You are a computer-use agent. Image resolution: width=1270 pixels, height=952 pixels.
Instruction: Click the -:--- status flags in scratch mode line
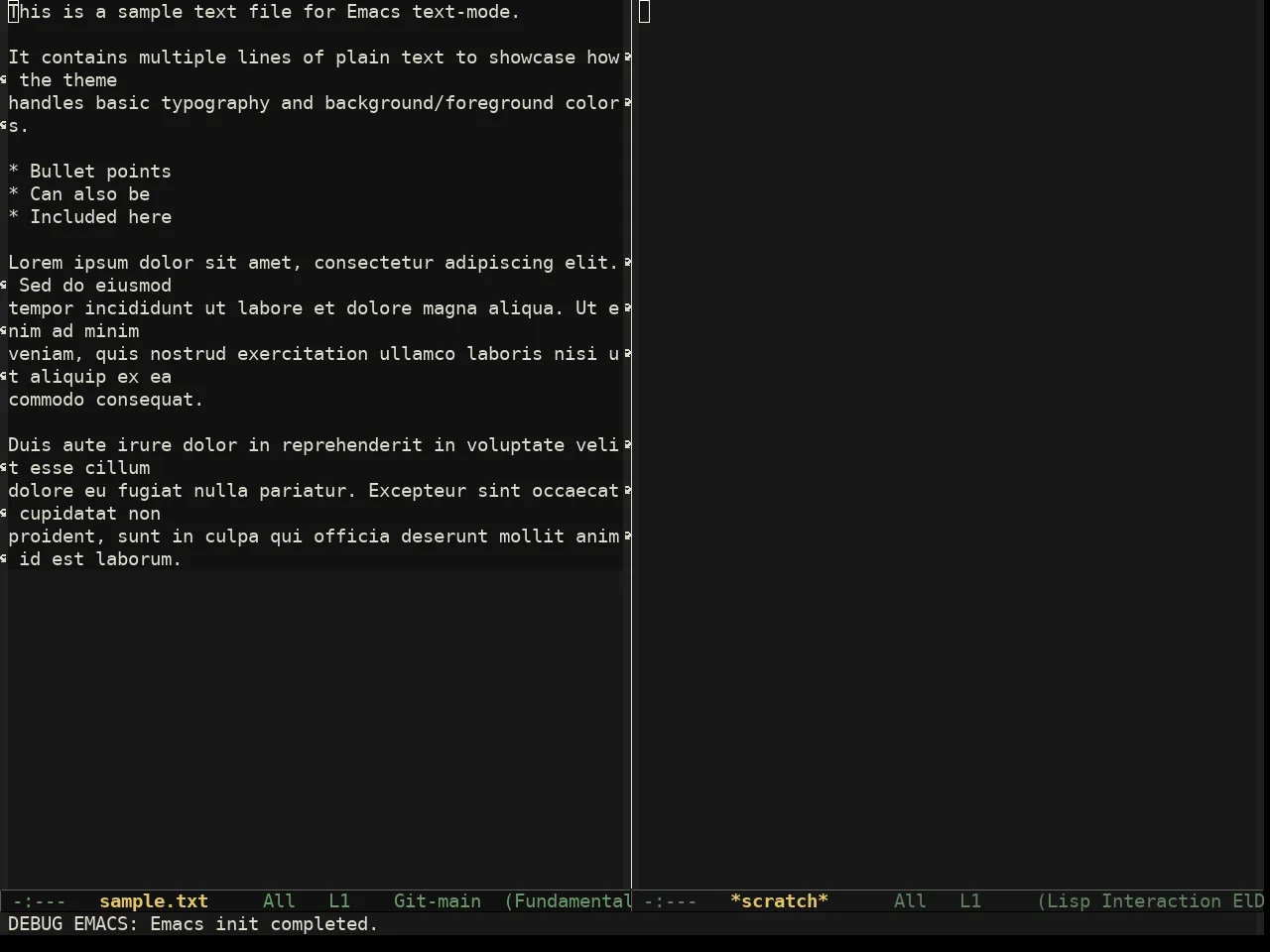[670, 901]
